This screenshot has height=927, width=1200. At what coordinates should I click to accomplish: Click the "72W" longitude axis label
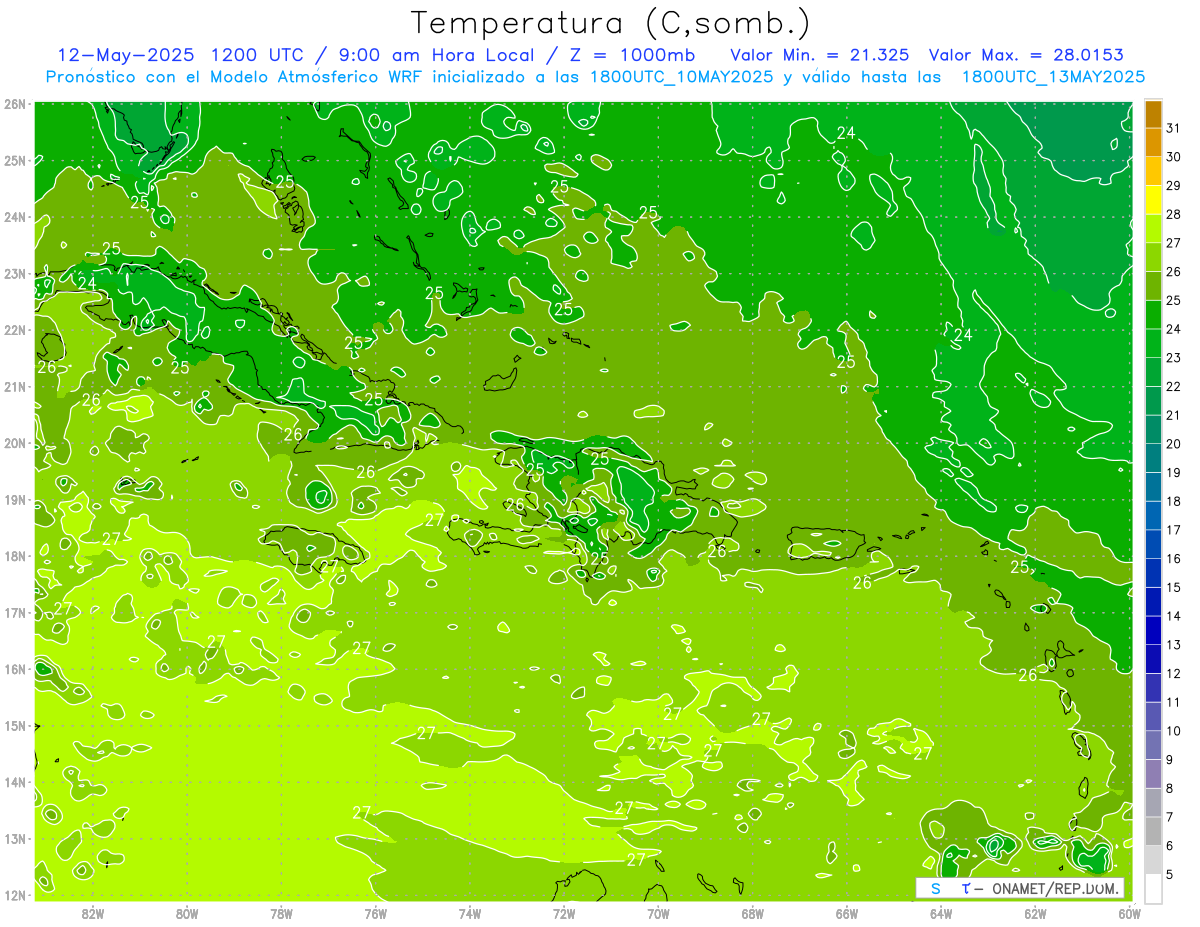(564, 912)
